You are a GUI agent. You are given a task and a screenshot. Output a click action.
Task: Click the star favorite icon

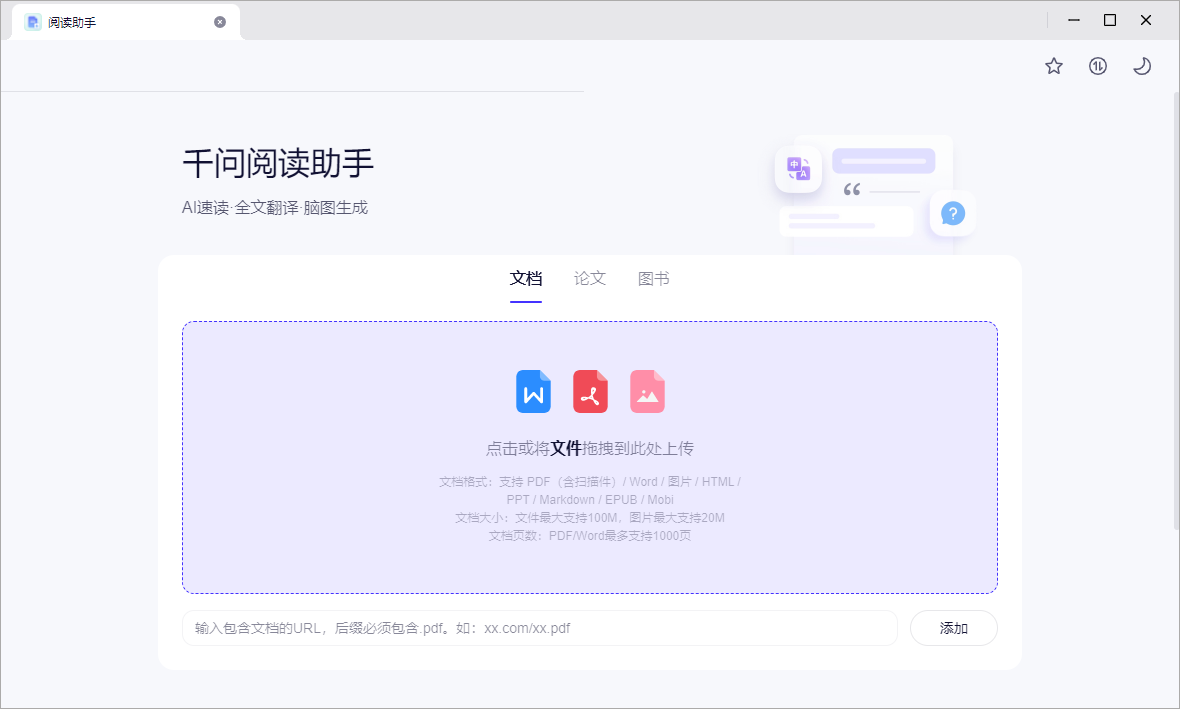(1053, 65)
